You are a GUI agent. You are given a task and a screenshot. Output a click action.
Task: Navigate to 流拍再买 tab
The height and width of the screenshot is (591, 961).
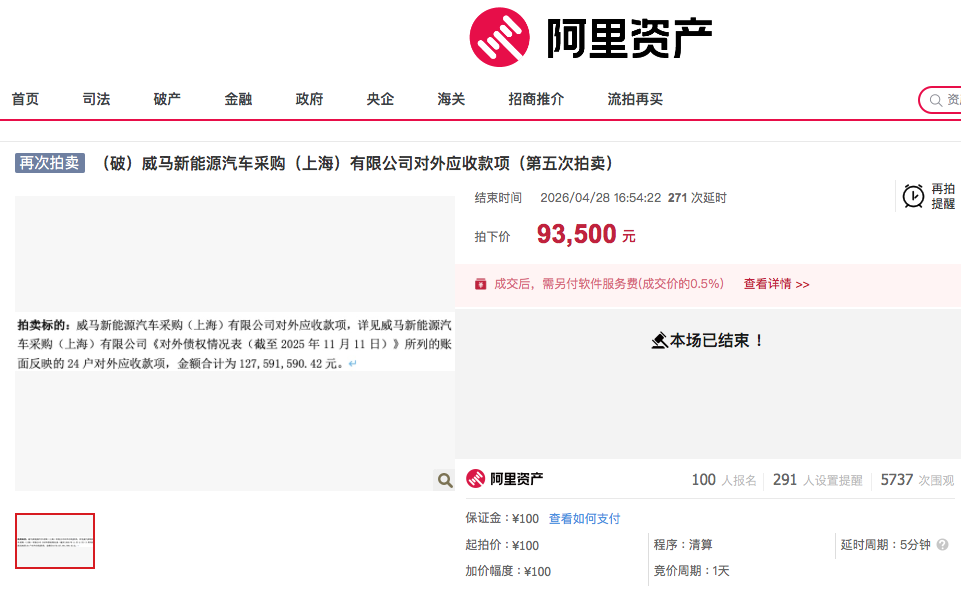[x=635, y=99]
